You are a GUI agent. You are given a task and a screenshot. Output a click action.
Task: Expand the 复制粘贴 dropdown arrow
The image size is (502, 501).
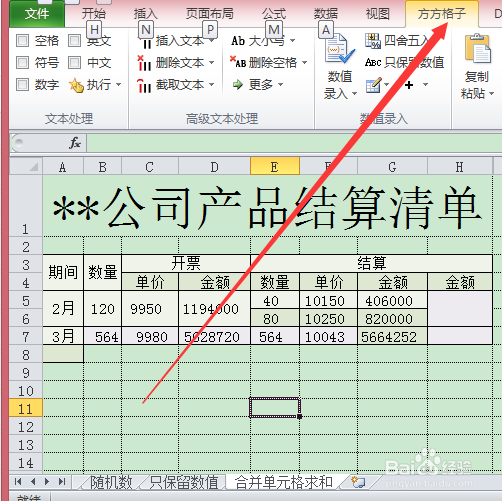click(491, 94)
